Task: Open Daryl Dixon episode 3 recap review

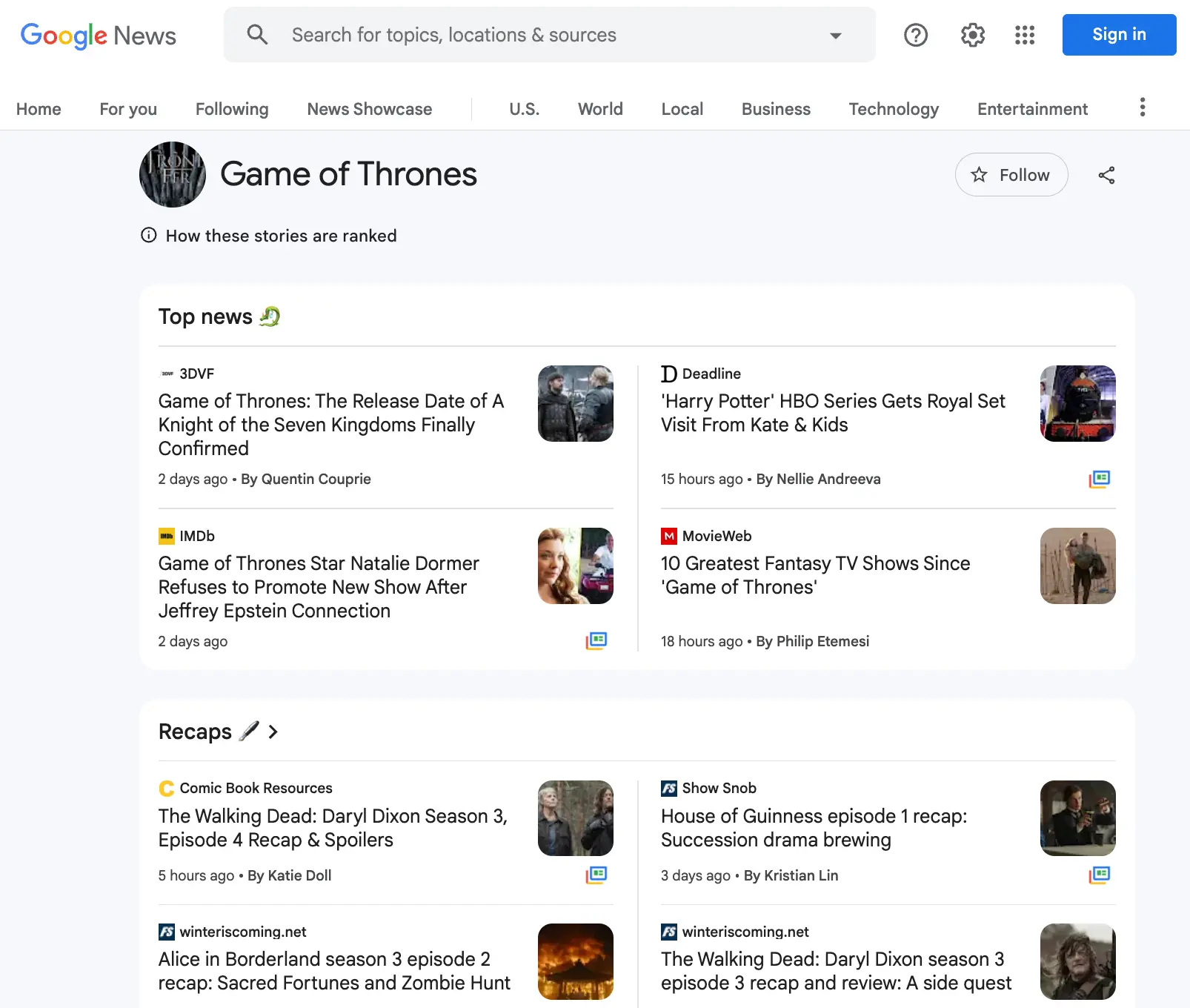Action: pos(836,971)
